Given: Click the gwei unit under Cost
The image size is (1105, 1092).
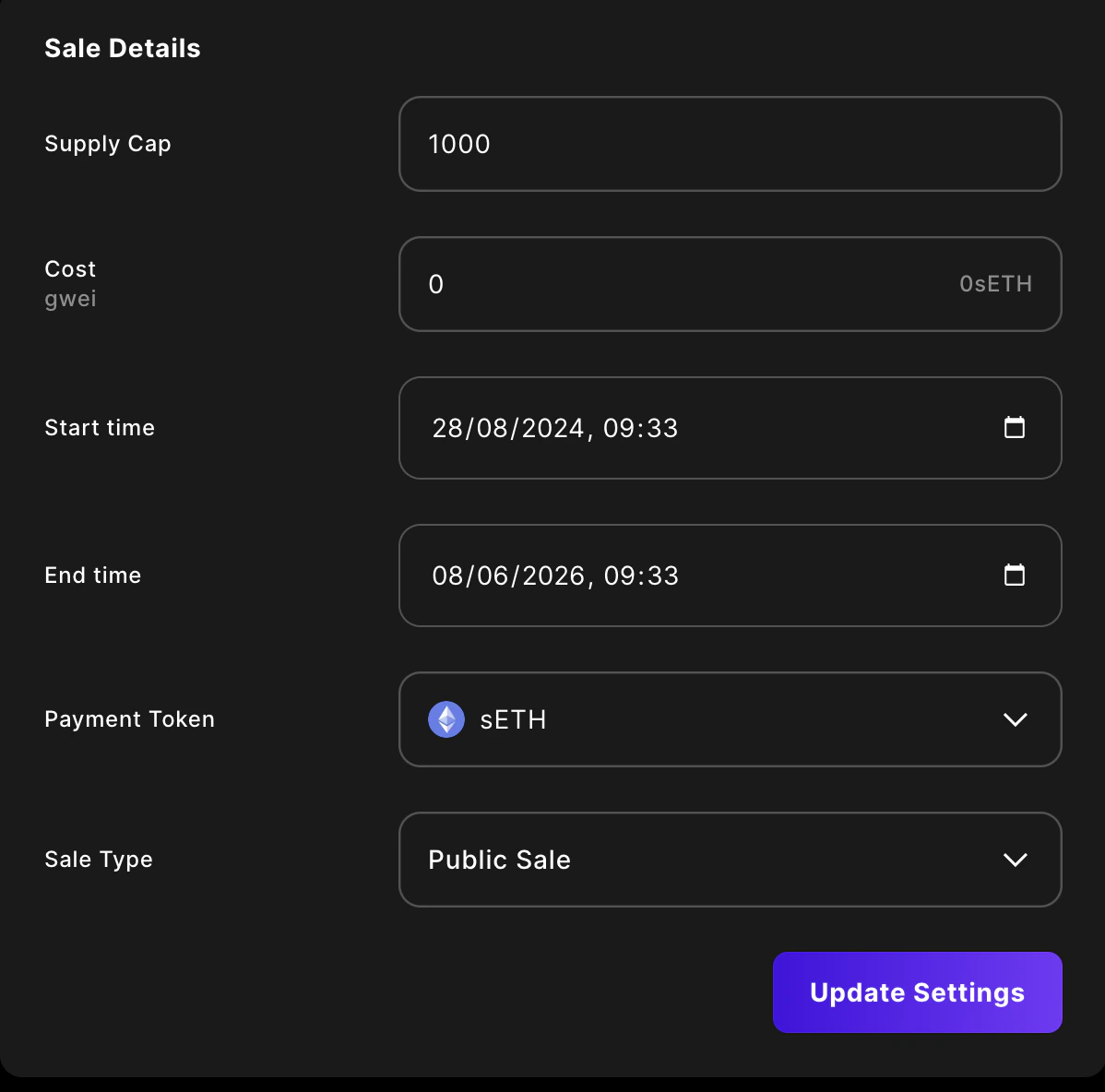Looking at the screenshot, I should click(70, 299).
